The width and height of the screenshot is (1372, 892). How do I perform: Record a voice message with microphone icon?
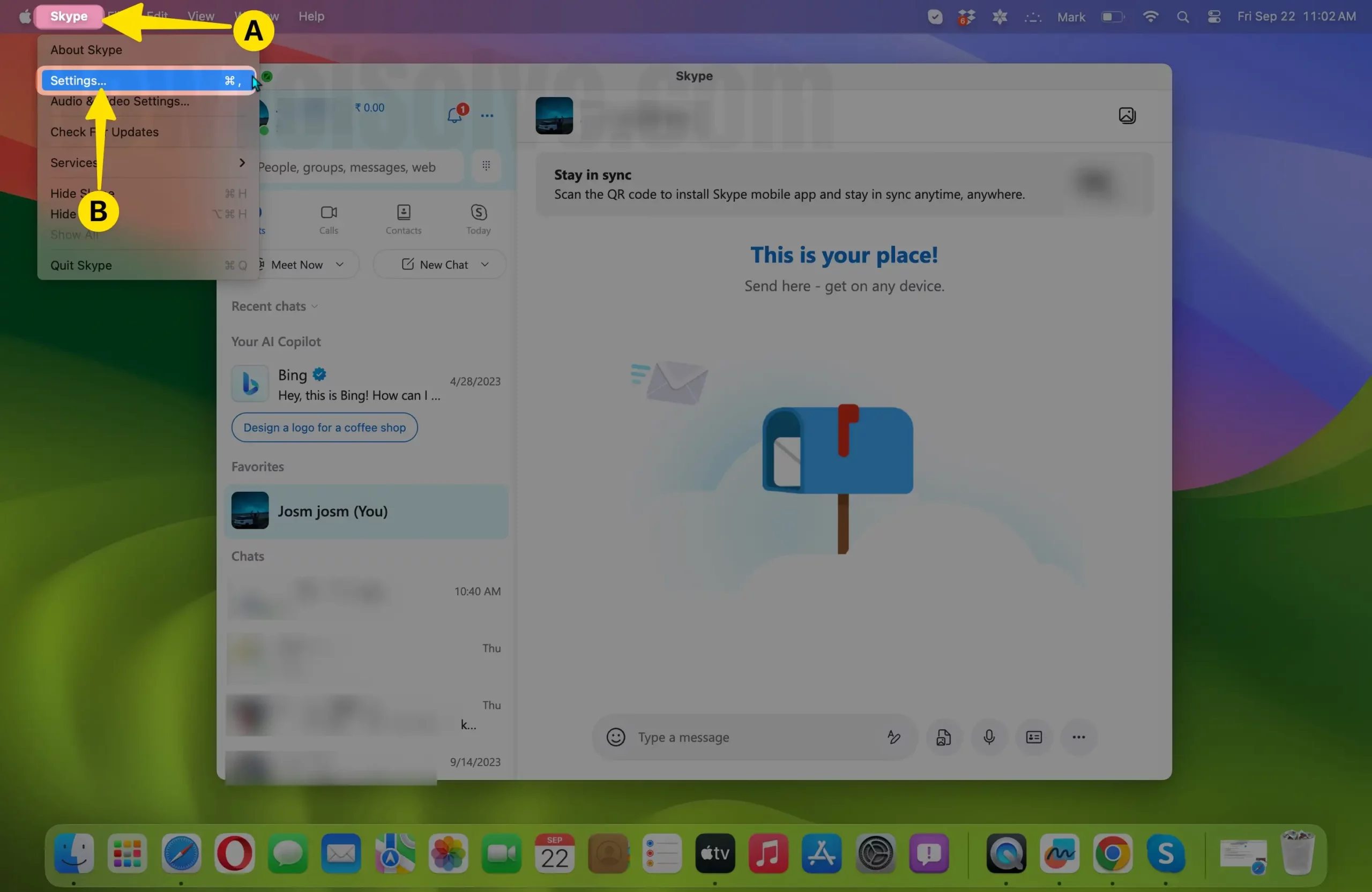click(x=989, y=737)
